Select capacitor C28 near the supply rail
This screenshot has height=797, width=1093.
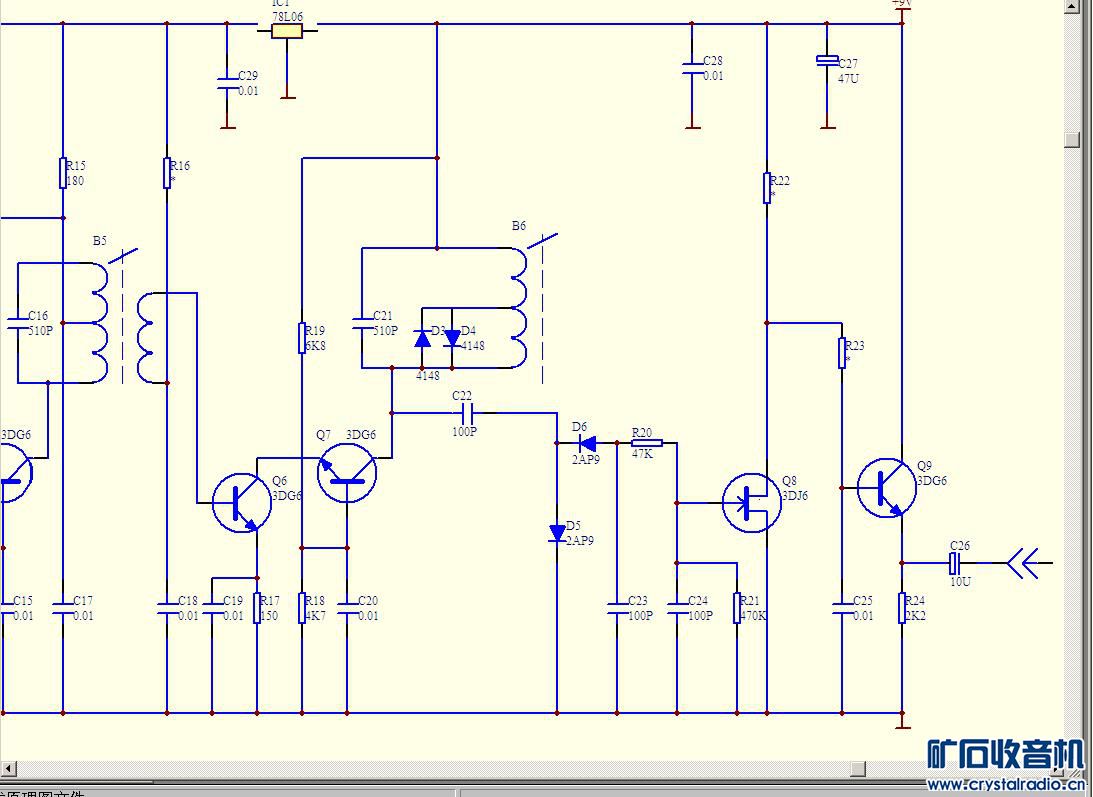tap(692, 68)
